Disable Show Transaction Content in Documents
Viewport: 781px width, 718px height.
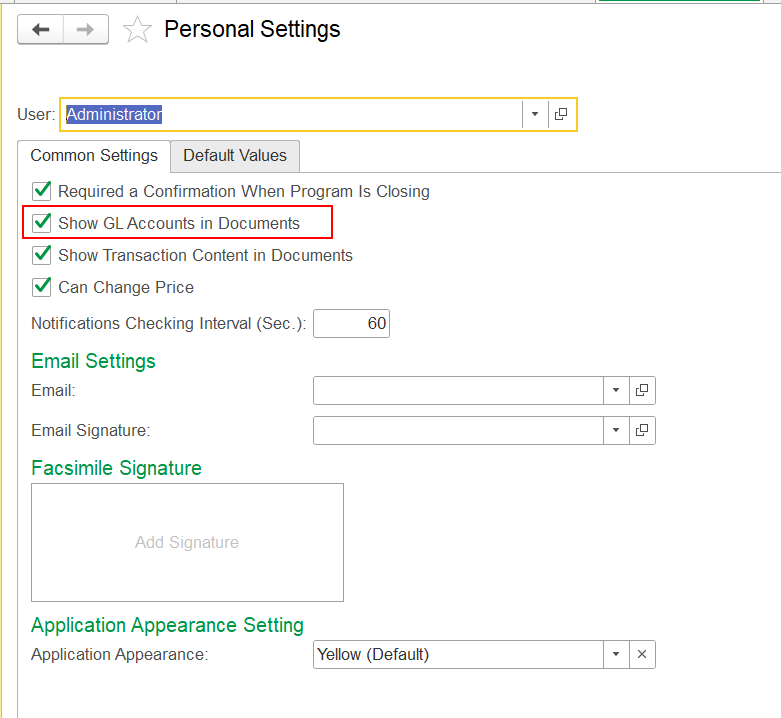tap(42, 255)
